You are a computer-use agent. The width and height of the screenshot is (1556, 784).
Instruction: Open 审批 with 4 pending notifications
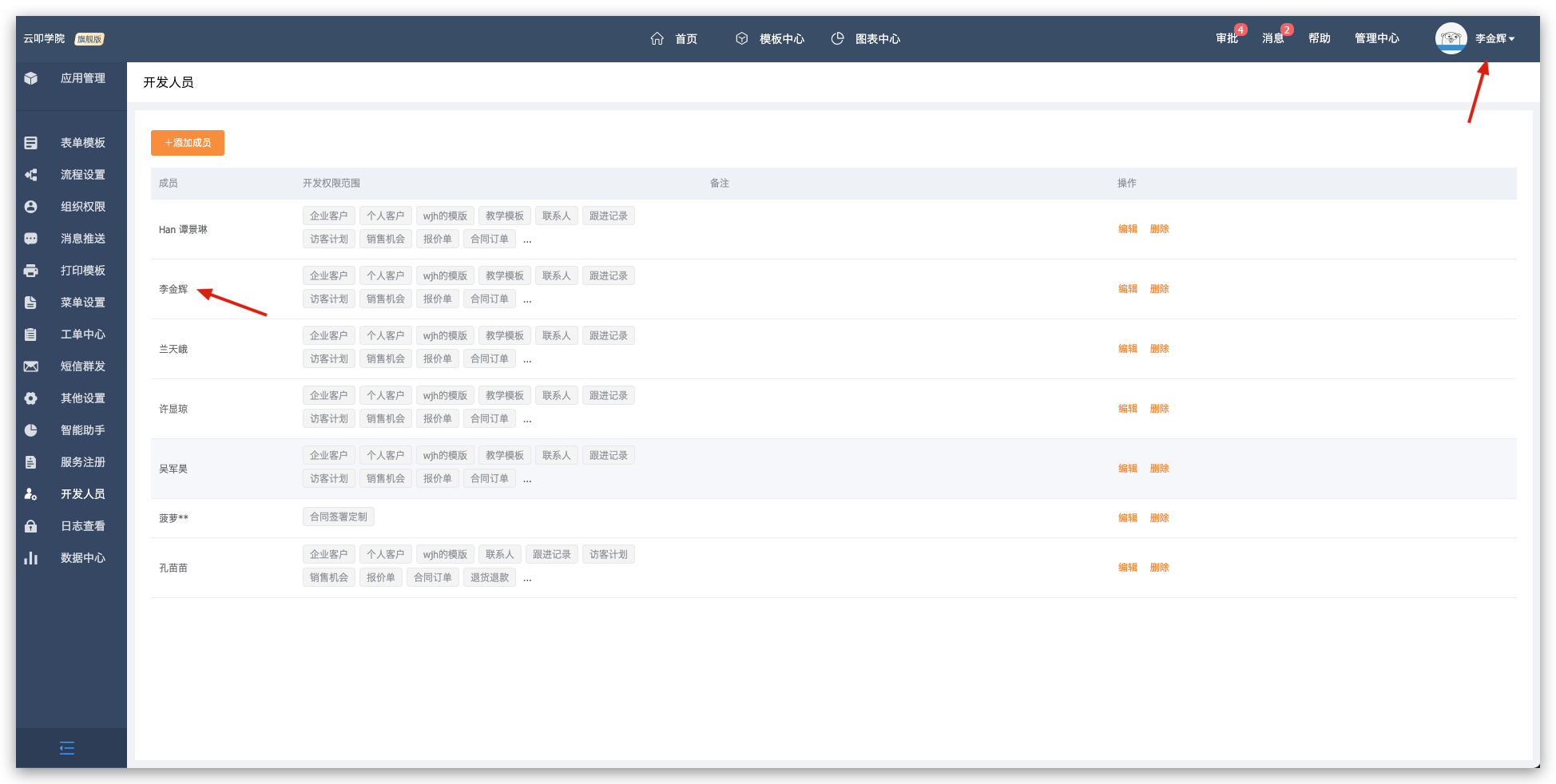click(x=1226, y=38)
